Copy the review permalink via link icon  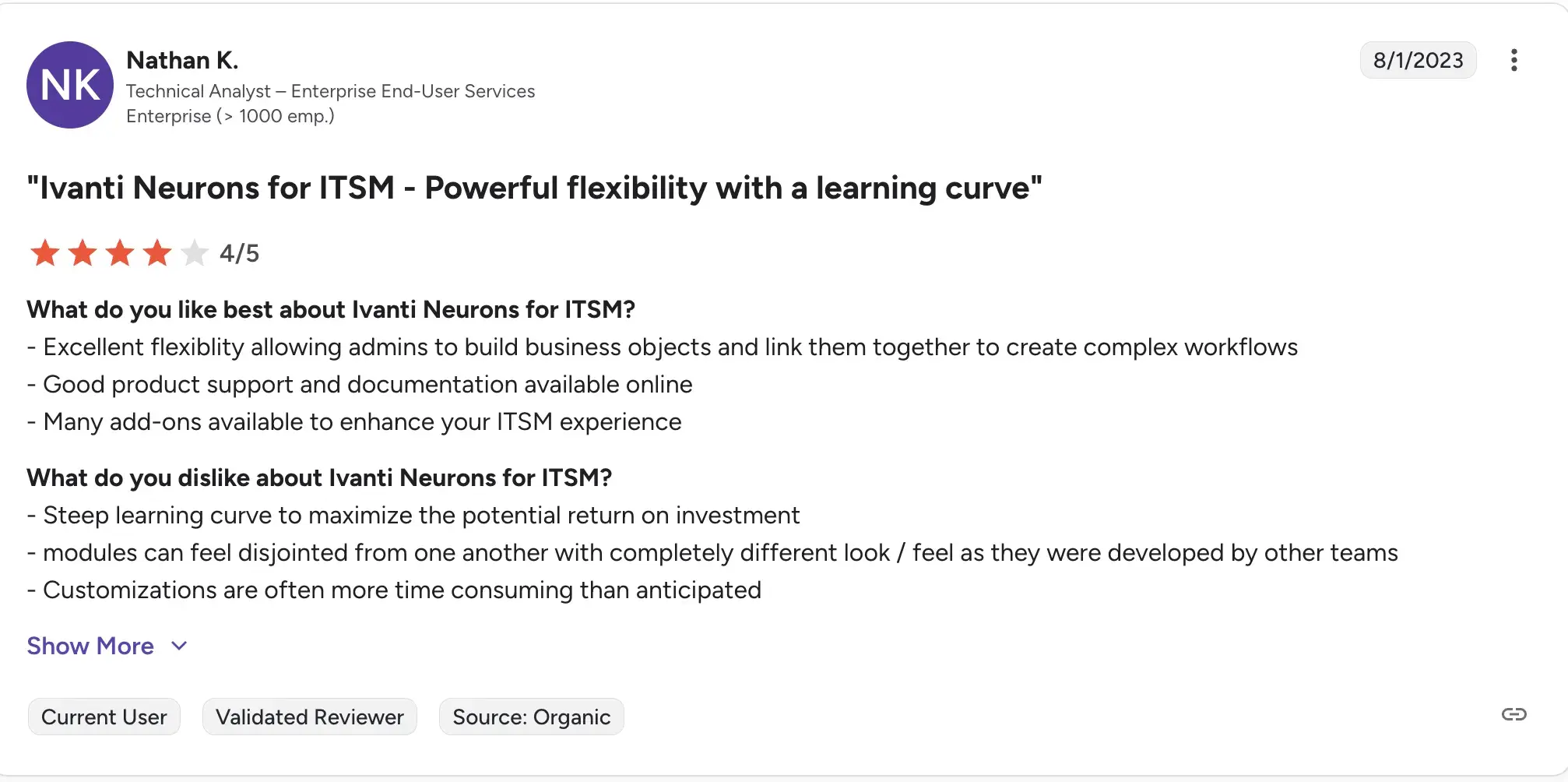pyautogui.click(x=1514, y=714)
